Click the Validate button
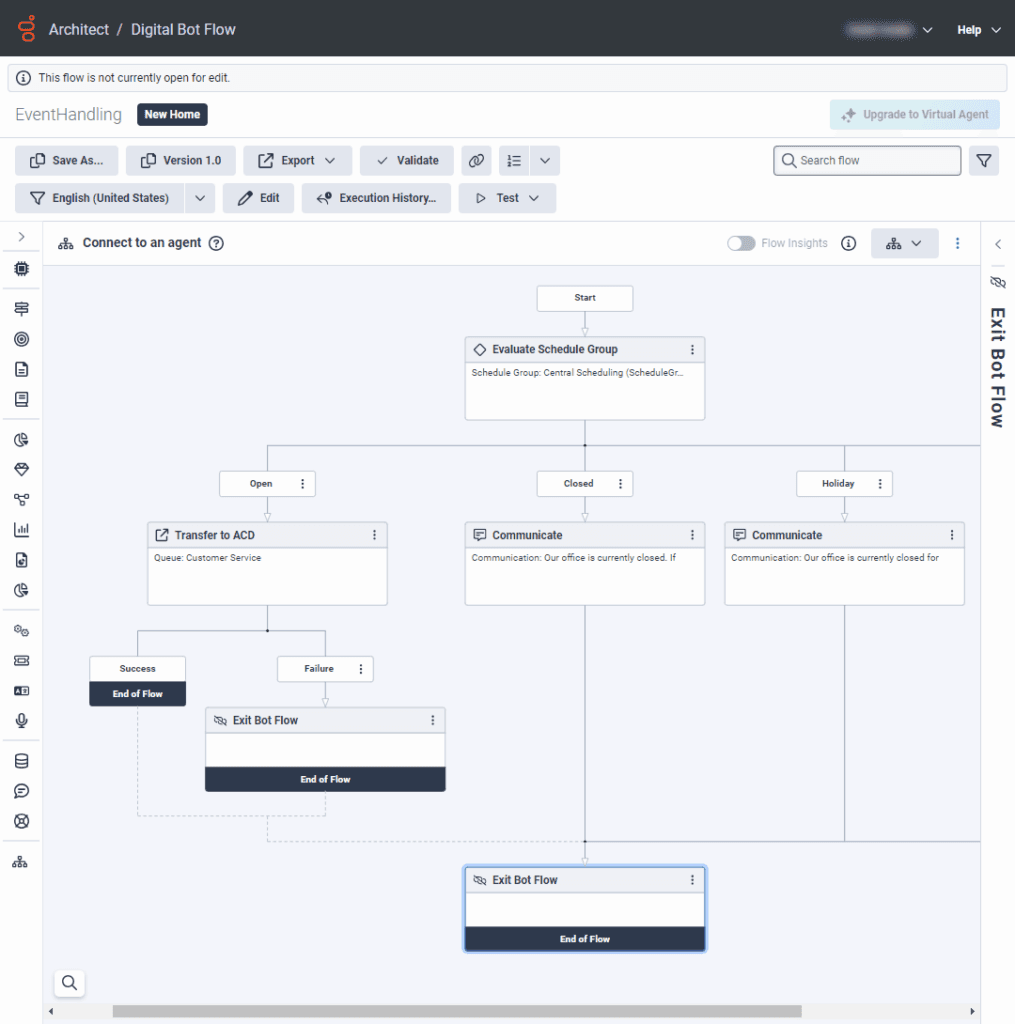Image resolution: width=1015 pixels, height=1024 pixels. click(406, 160)
